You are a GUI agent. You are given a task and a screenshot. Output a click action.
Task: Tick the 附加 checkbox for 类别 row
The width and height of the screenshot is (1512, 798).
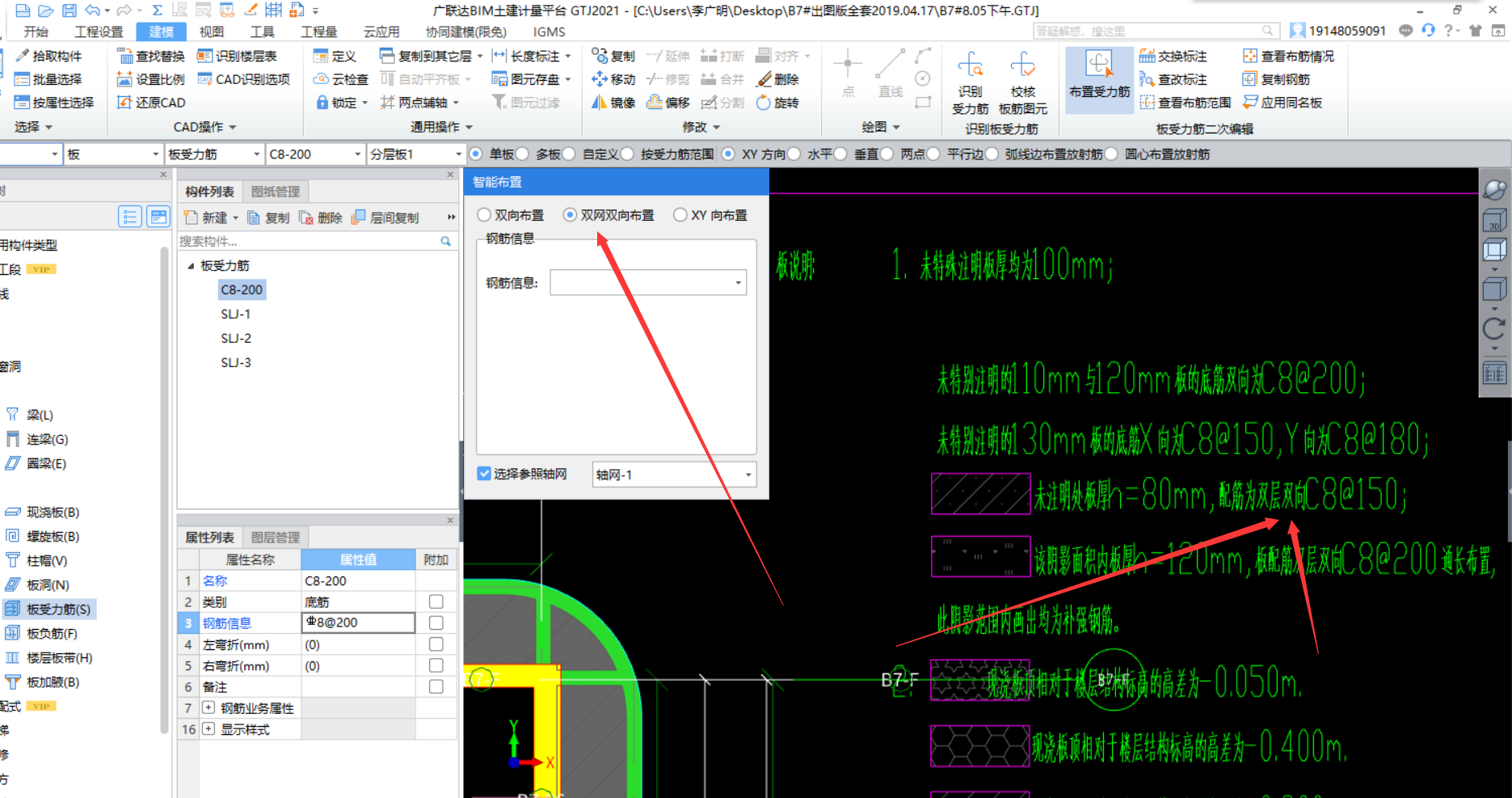point(436,602)
